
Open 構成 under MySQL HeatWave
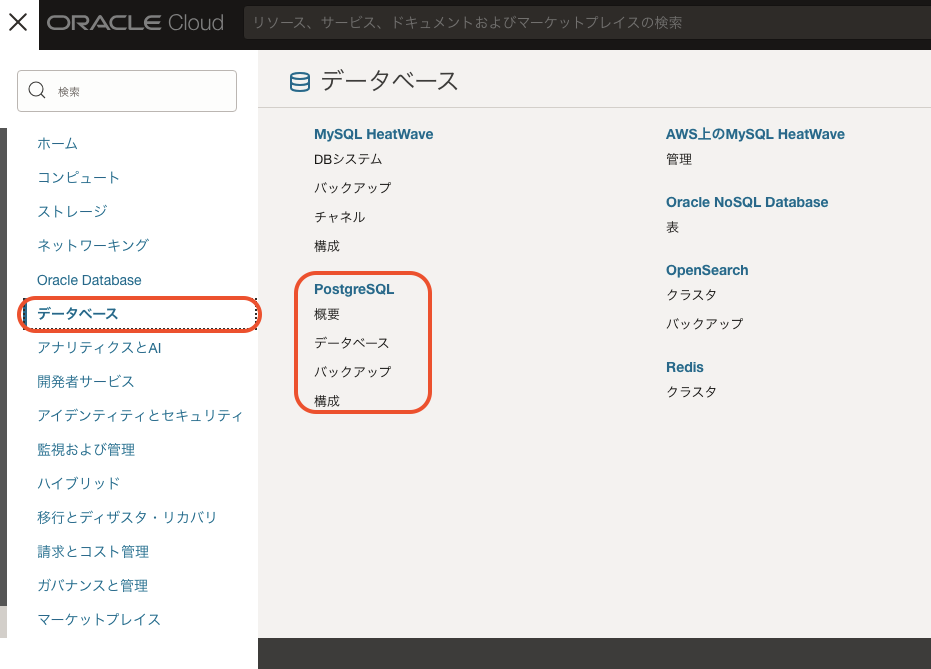[x=327, y=246]
